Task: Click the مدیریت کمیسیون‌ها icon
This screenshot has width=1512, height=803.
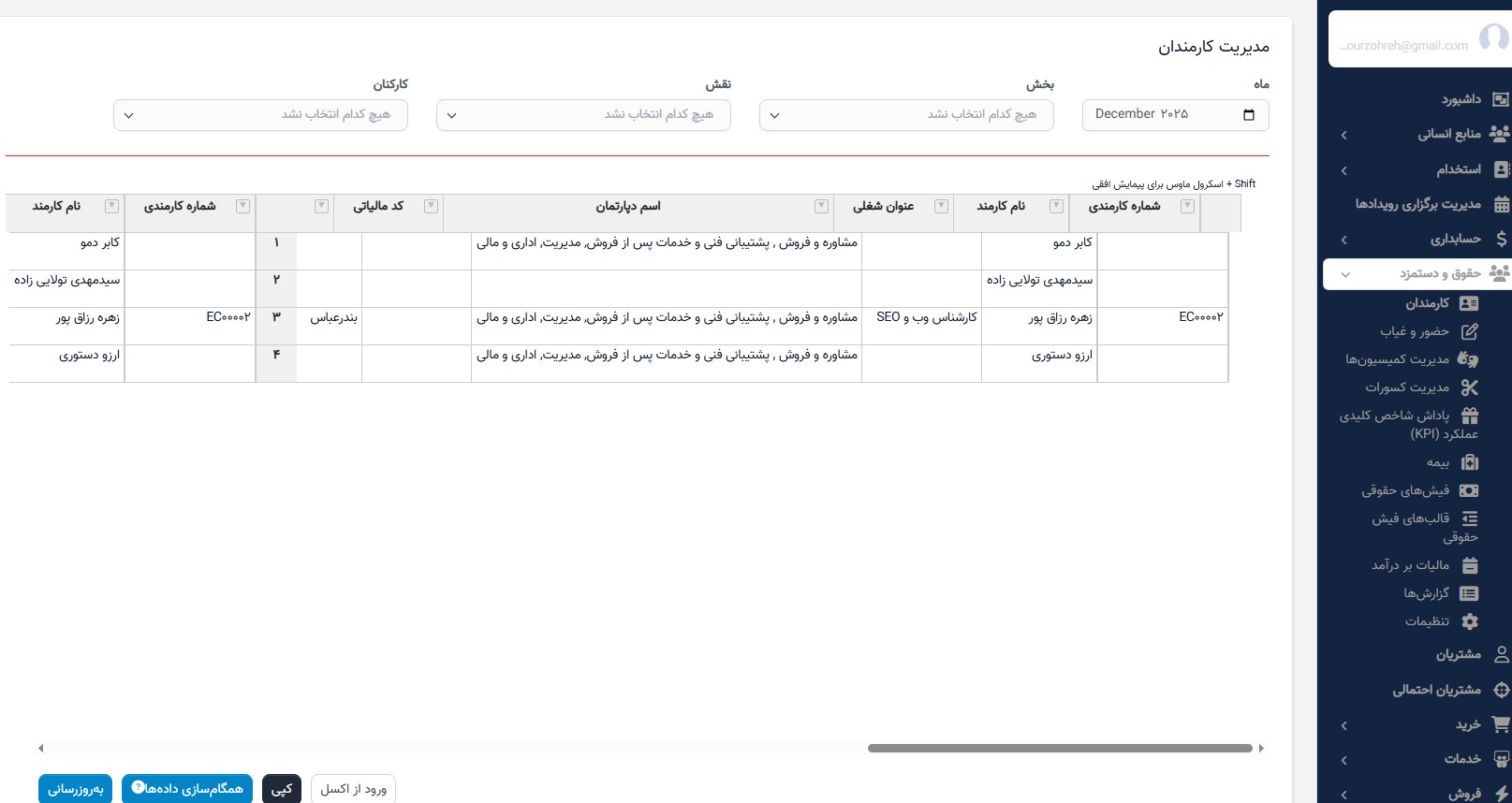Action: click(1468, 359)
